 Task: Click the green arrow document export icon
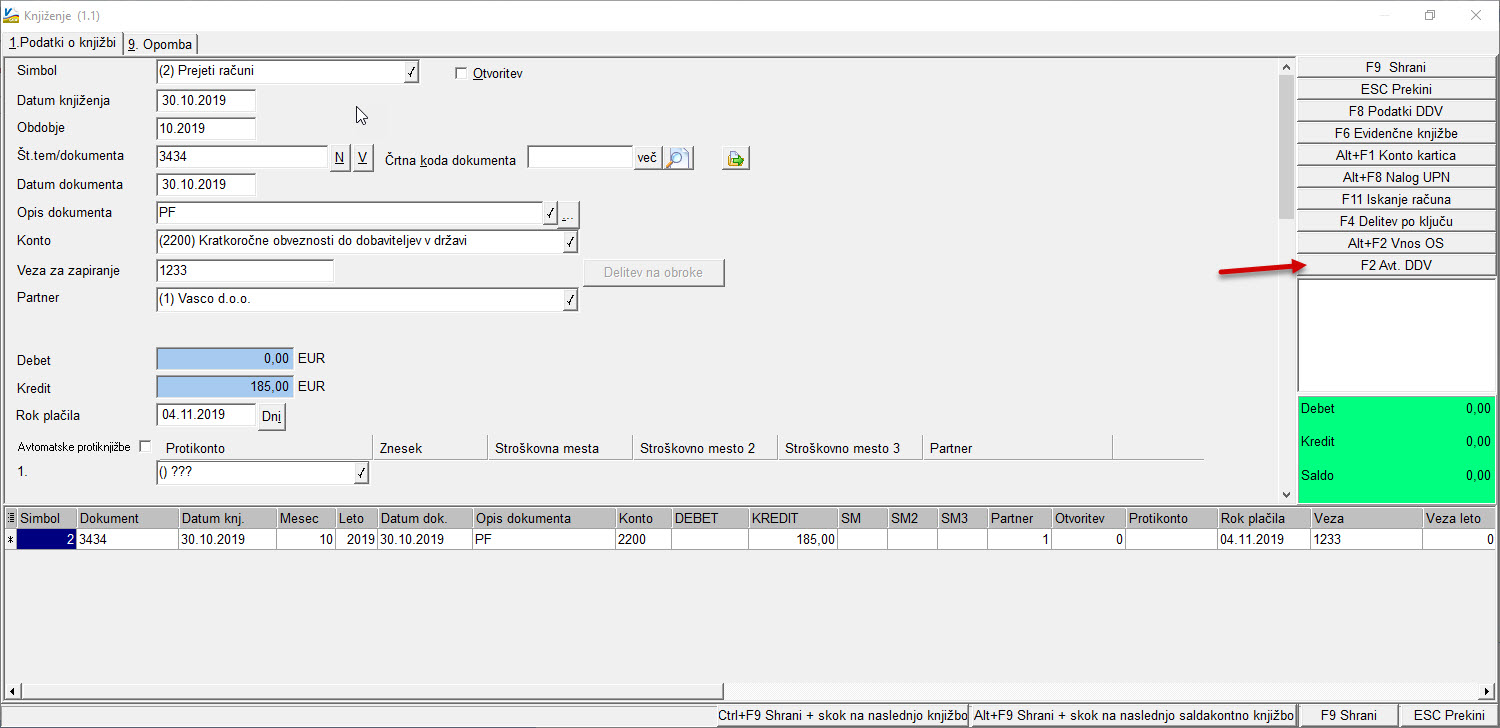pos(736,158)
